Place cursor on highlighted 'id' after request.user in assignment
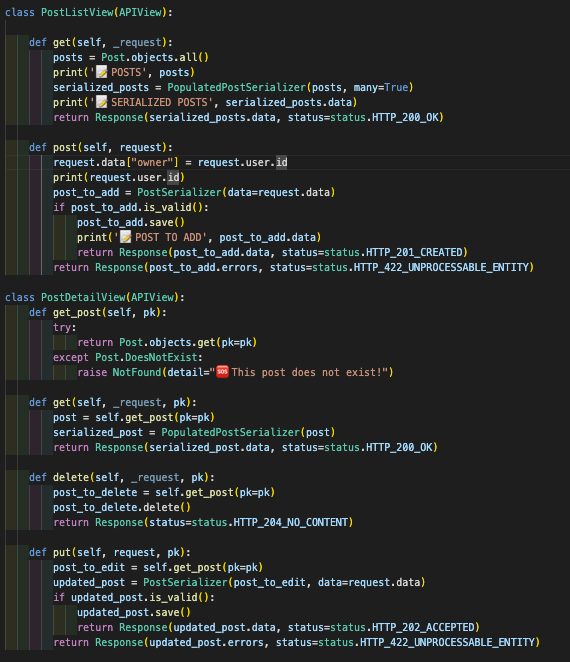This screenshot has height=662, width=570. coord(282,163)
